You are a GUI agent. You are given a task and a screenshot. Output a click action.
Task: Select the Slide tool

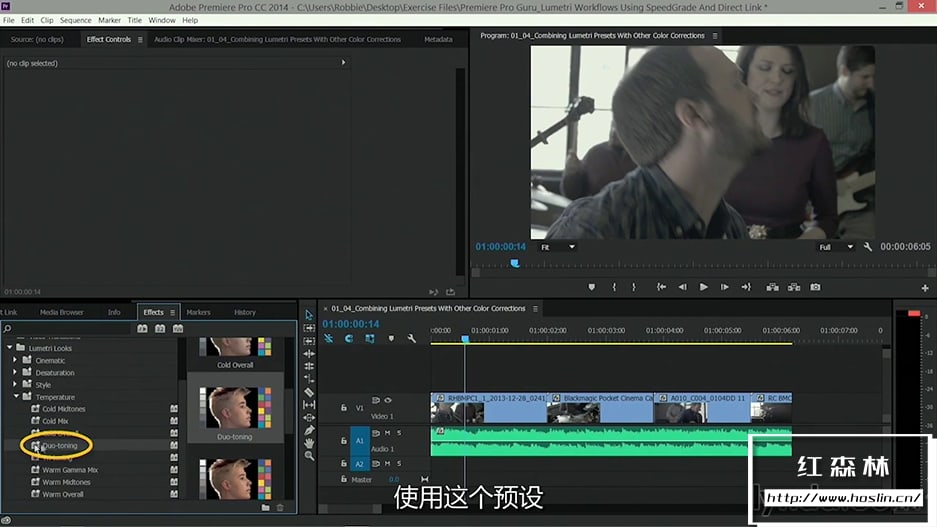coord(309,417)
